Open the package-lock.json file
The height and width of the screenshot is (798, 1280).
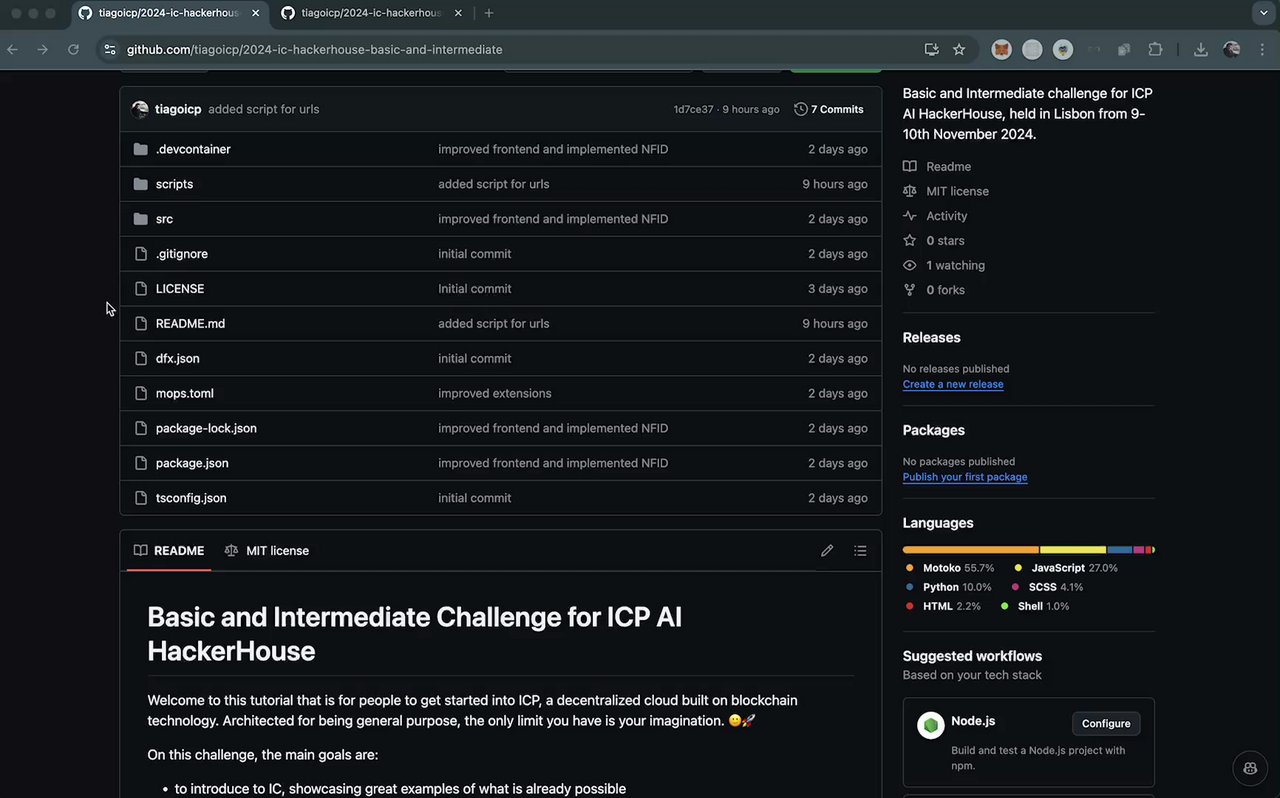click(x=206, y=428)
